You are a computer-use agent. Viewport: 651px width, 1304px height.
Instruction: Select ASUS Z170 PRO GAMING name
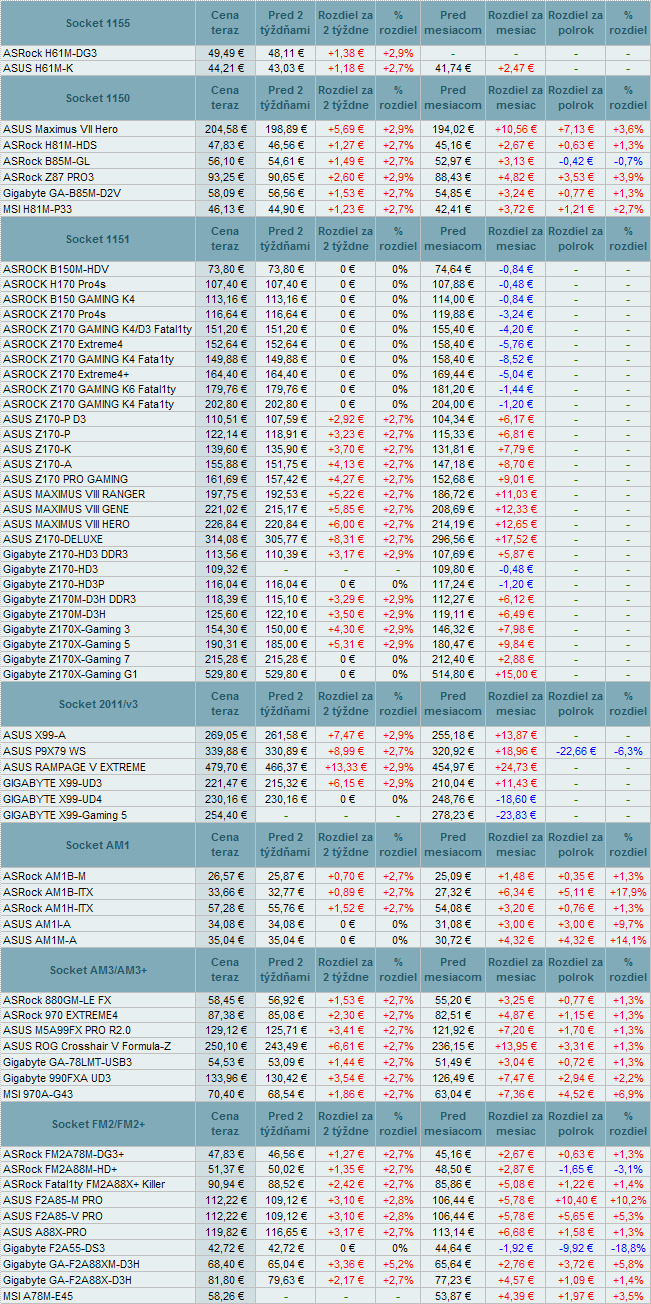click(65, 479)
